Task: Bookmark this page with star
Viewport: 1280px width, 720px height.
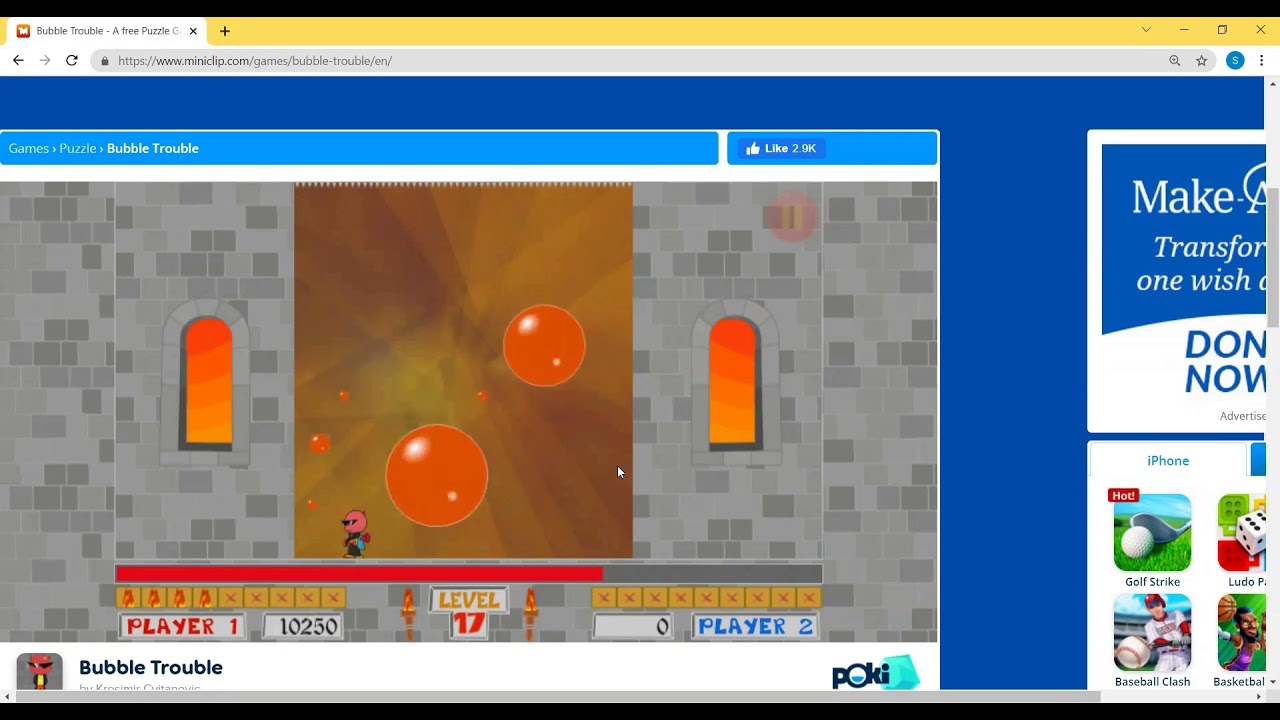Action: tap(1202, 61)
